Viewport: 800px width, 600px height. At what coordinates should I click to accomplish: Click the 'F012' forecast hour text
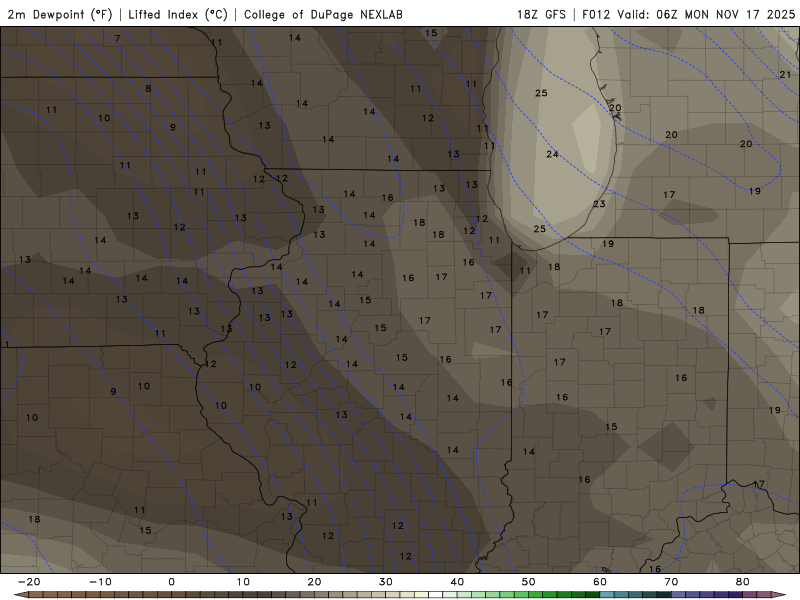(x=596, y=14)
